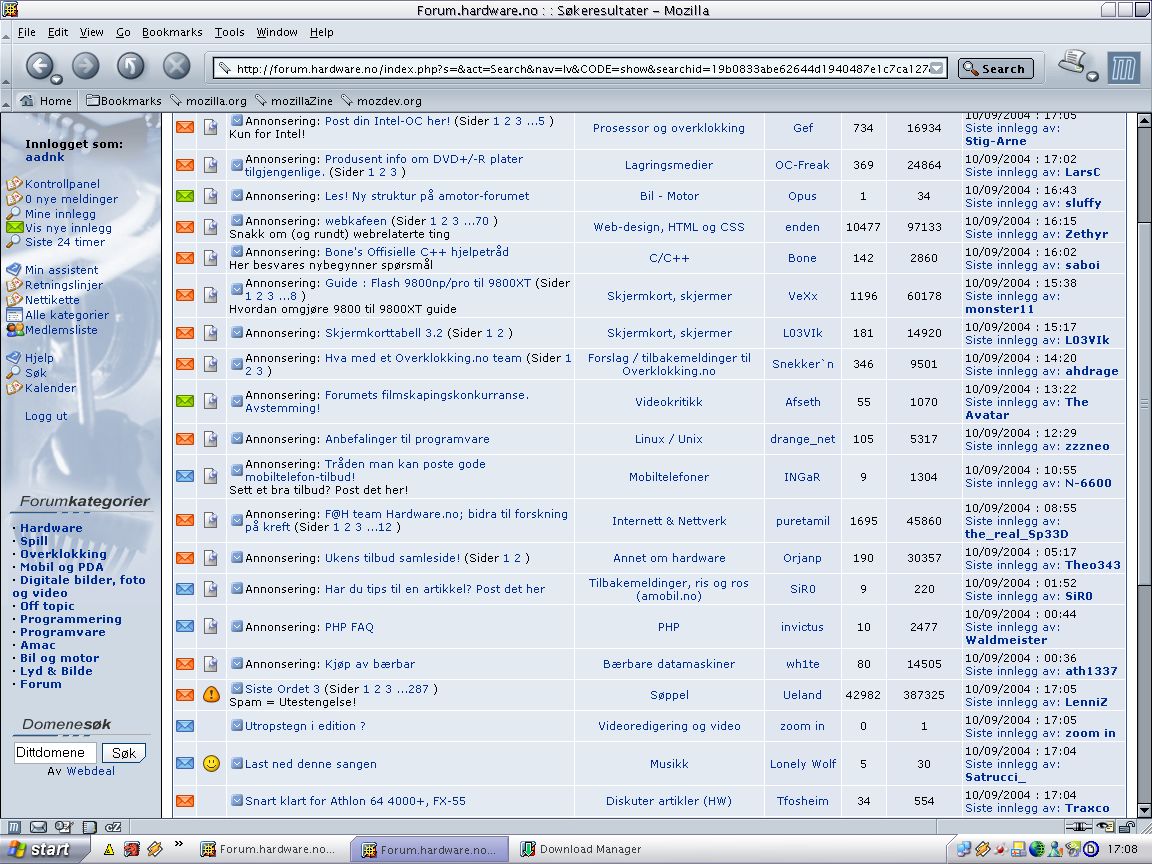Viewport: 1152px width, 864px height.
Task: Click the Print icon in toolbar
Action: (1072, 62)
